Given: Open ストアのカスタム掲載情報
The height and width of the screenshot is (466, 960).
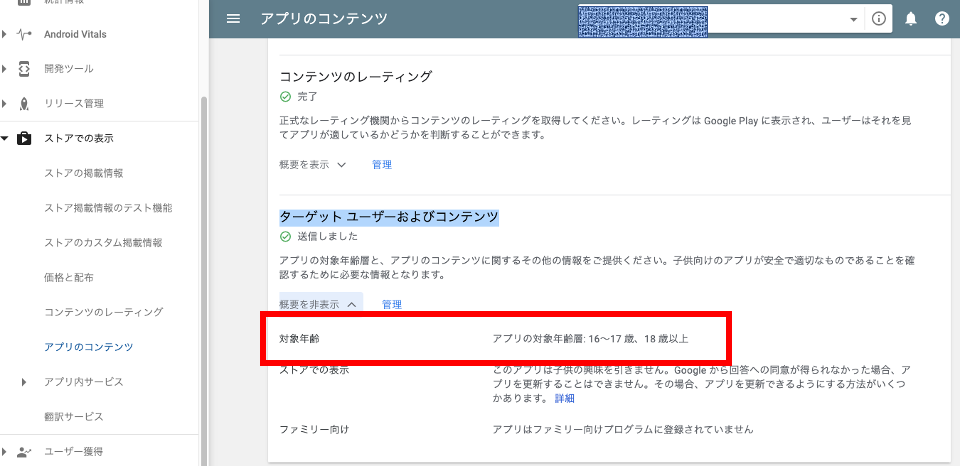Looking at the screenshot, I should (x=103, y=242).
